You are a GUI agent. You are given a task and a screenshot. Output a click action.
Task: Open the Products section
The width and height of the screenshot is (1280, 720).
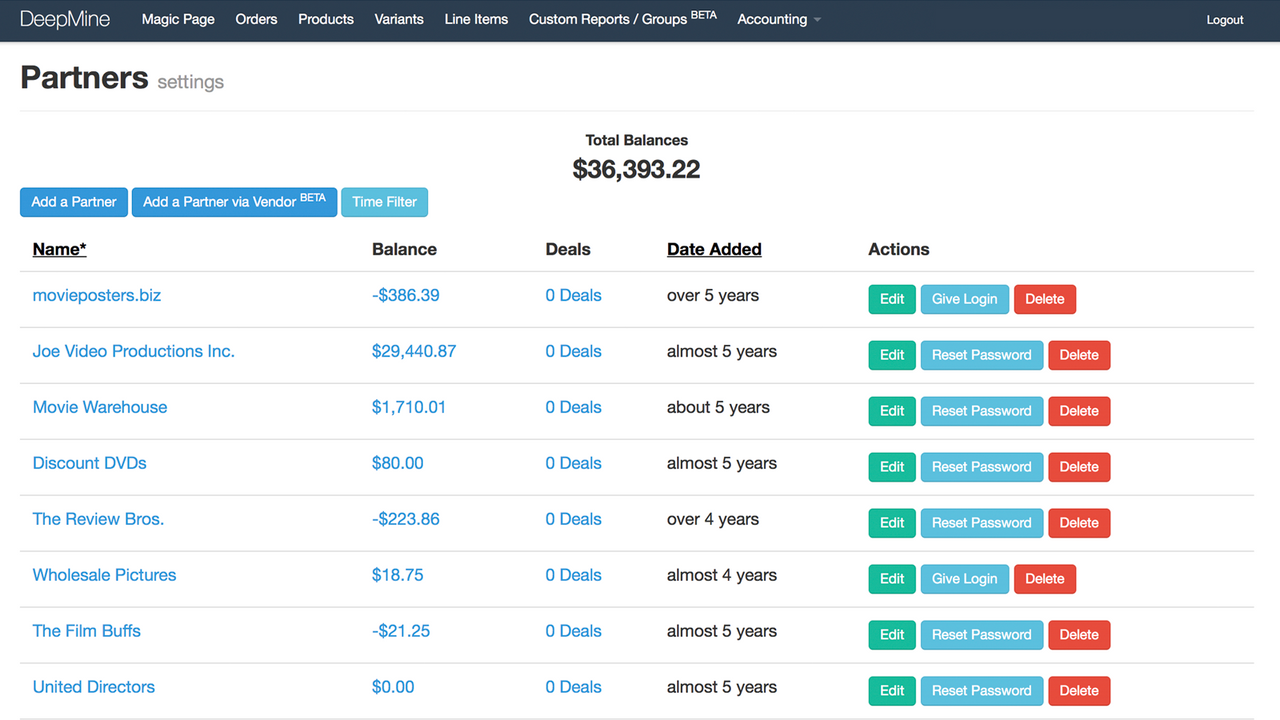[x=326, y=19]
